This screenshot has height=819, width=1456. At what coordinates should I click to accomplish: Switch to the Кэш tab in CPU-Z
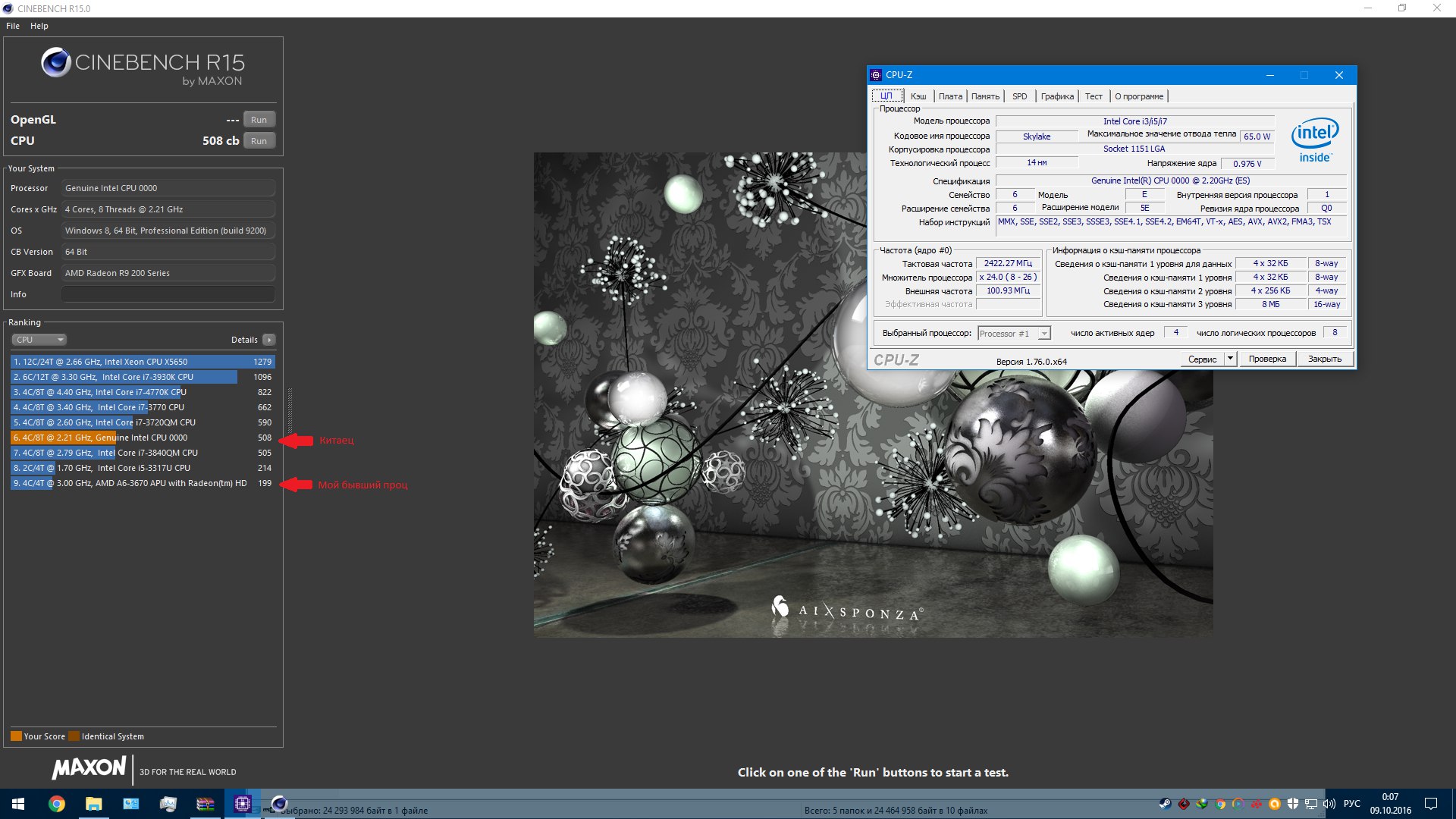tap(918, 96)
